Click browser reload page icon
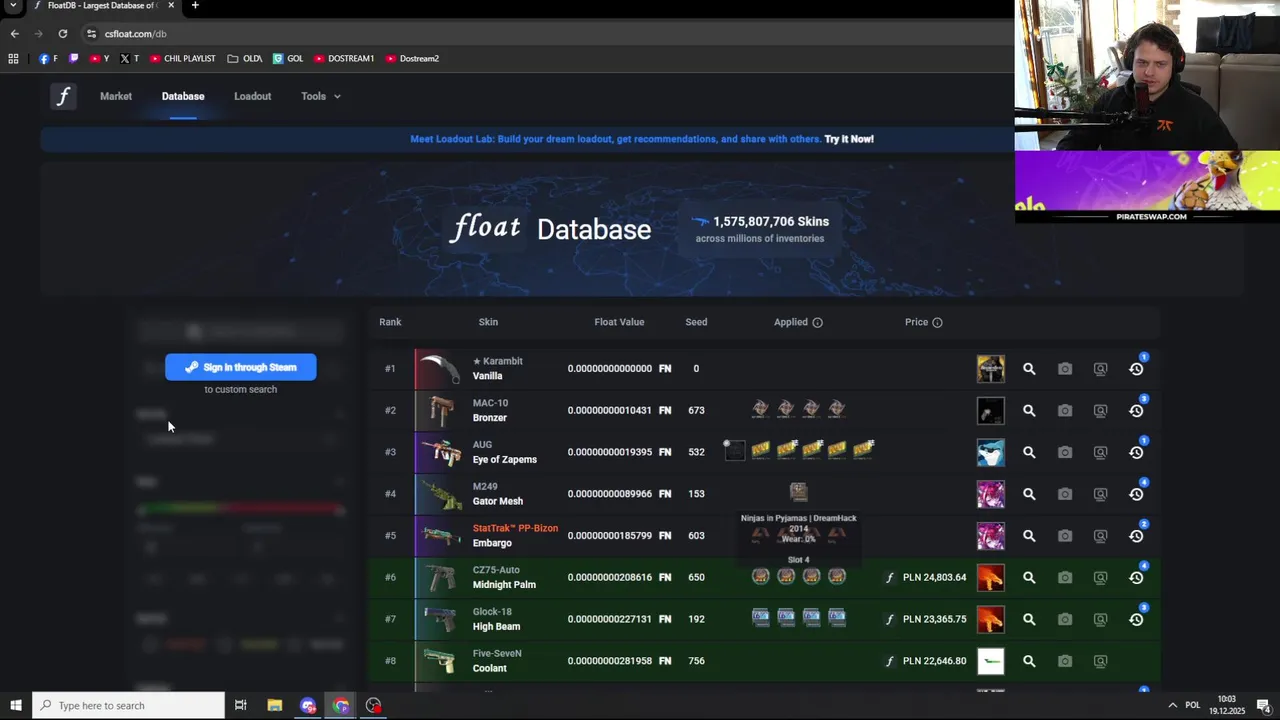 pyautogui.click(x=62, y=33)
